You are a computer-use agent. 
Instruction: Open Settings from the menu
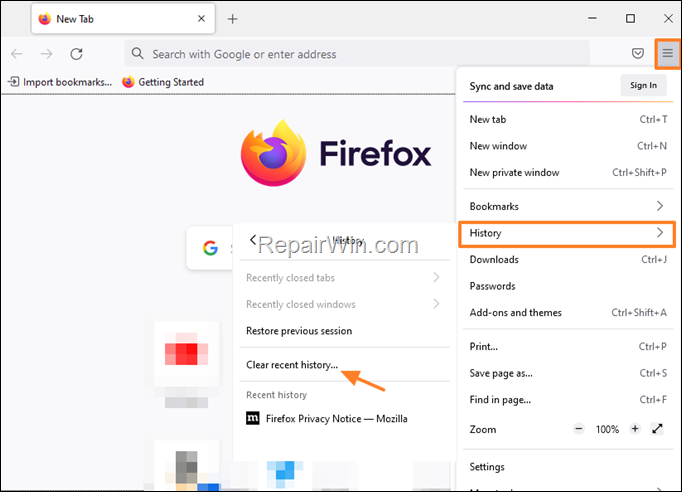(x=568, y=467)
